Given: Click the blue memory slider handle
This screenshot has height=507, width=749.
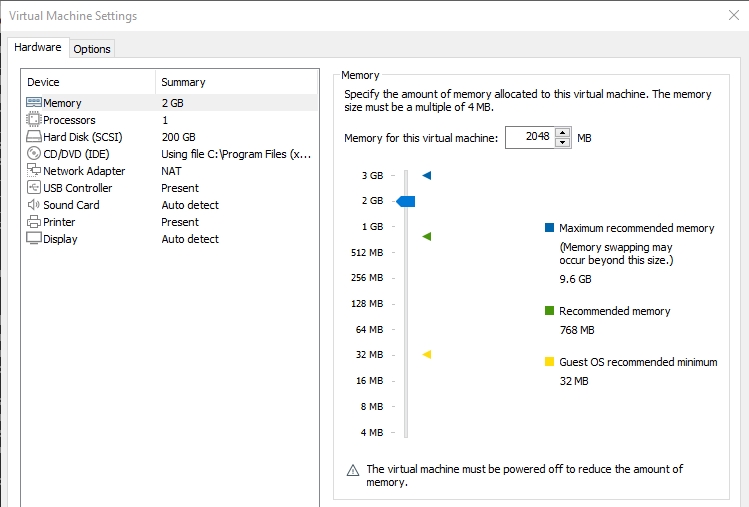Looking at the screenshot, I should 406,201.
